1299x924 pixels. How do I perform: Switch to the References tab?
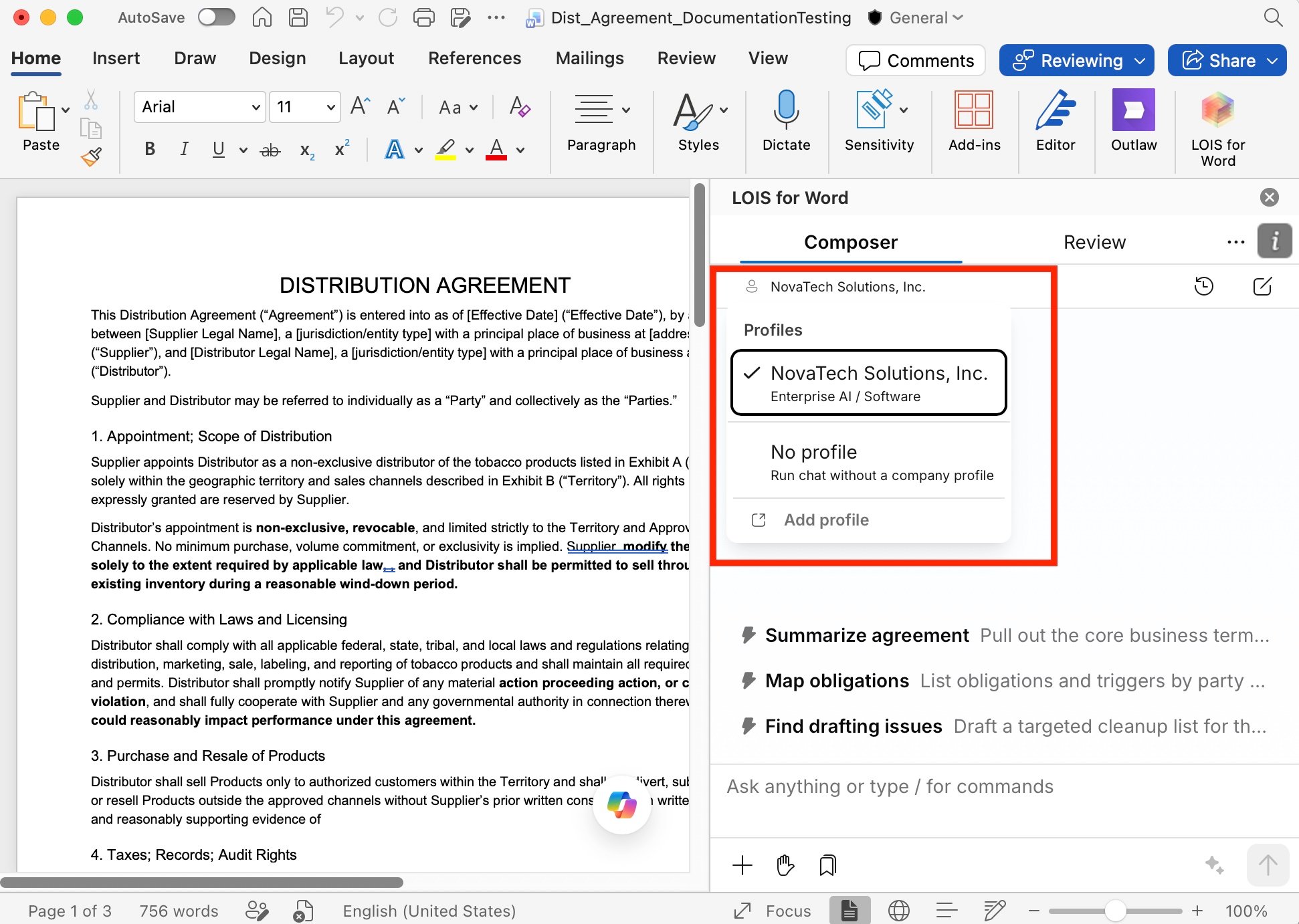(x=475, y=58)
